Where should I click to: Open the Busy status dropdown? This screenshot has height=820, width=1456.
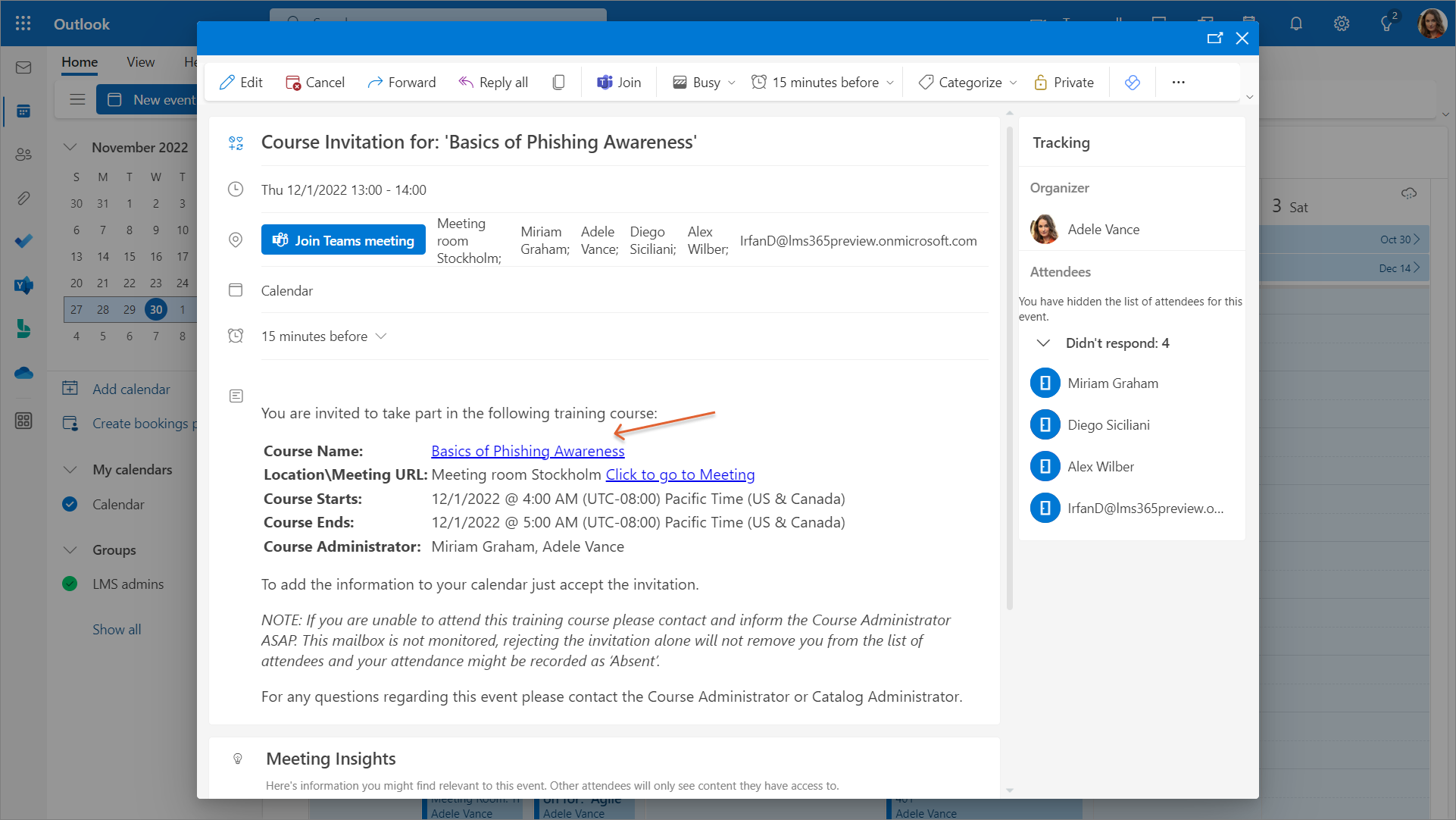704,83
